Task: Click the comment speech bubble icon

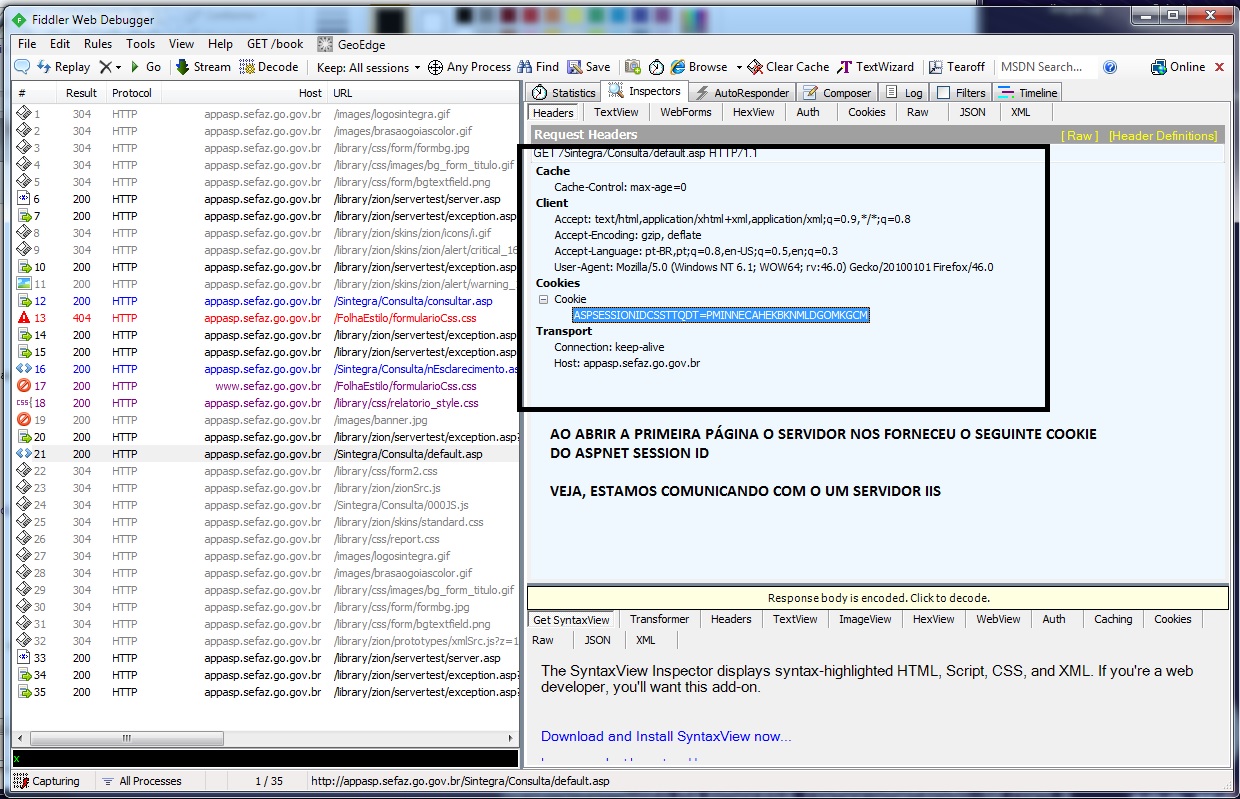Action: point(21,67)
